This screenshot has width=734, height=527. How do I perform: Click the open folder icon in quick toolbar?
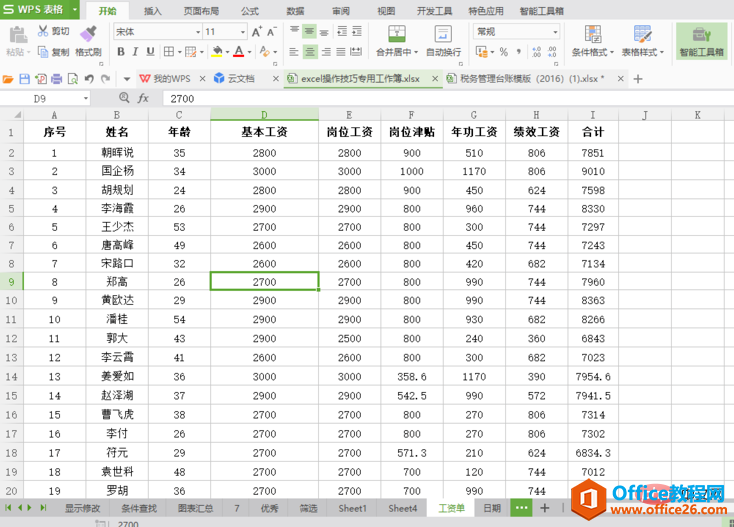(8, 79)
